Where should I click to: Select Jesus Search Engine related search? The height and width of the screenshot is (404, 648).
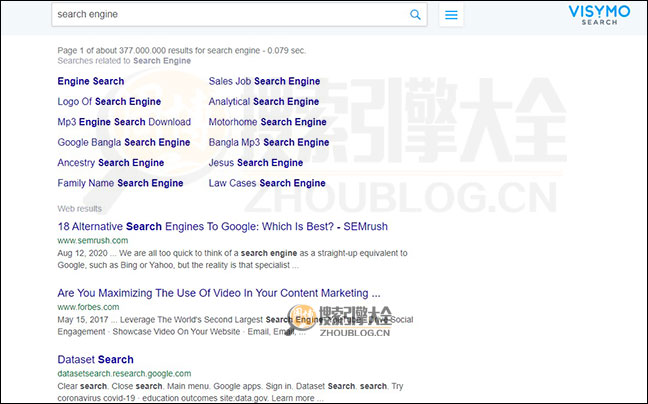click(256, 163)
